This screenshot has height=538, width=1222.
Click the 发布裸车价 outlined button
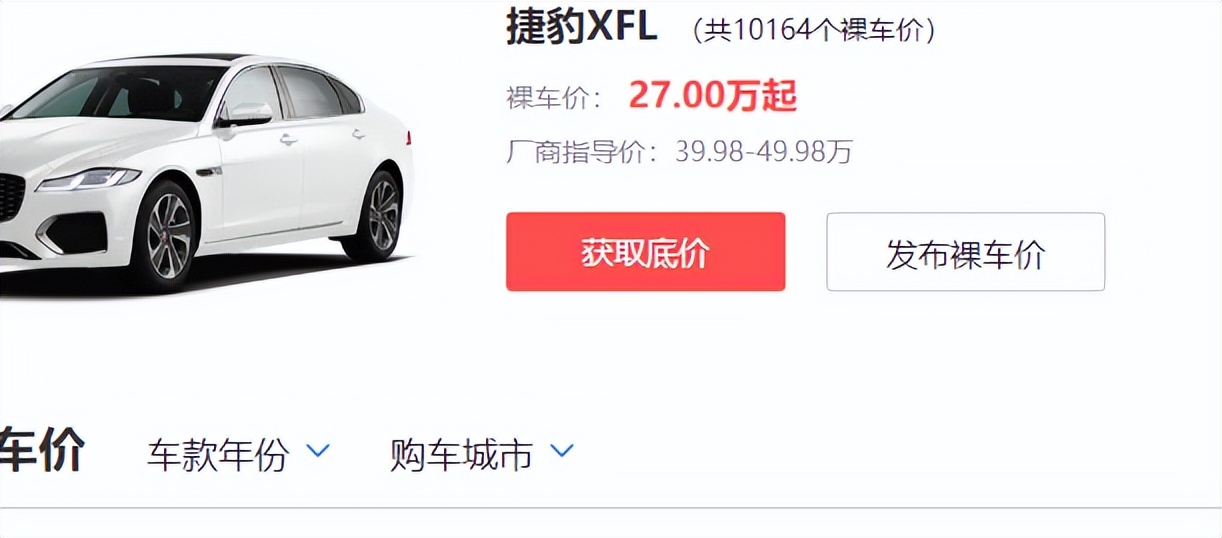(965, 252)
